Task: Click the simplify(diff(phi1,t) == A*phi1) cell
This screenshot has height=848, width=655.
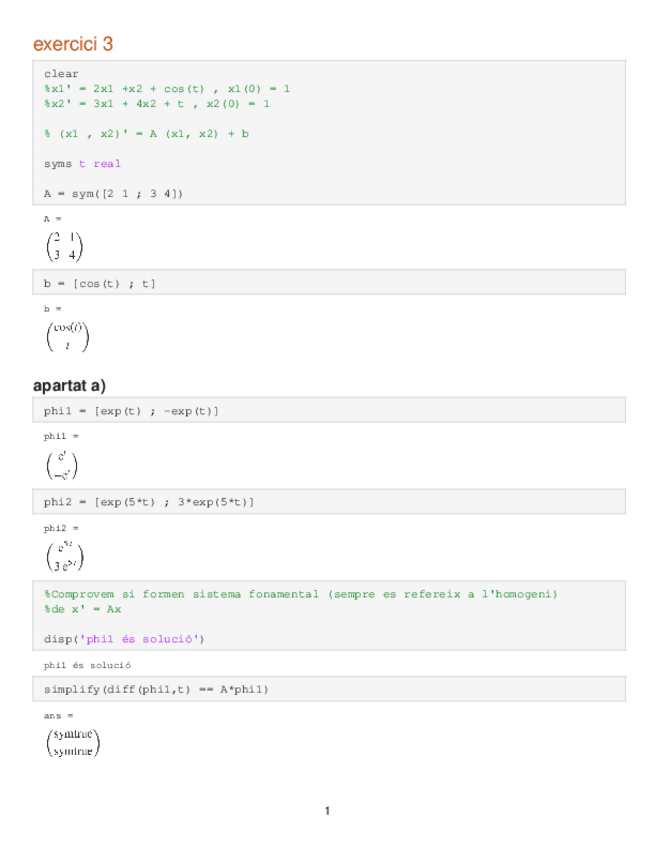Action: (156, 690)
